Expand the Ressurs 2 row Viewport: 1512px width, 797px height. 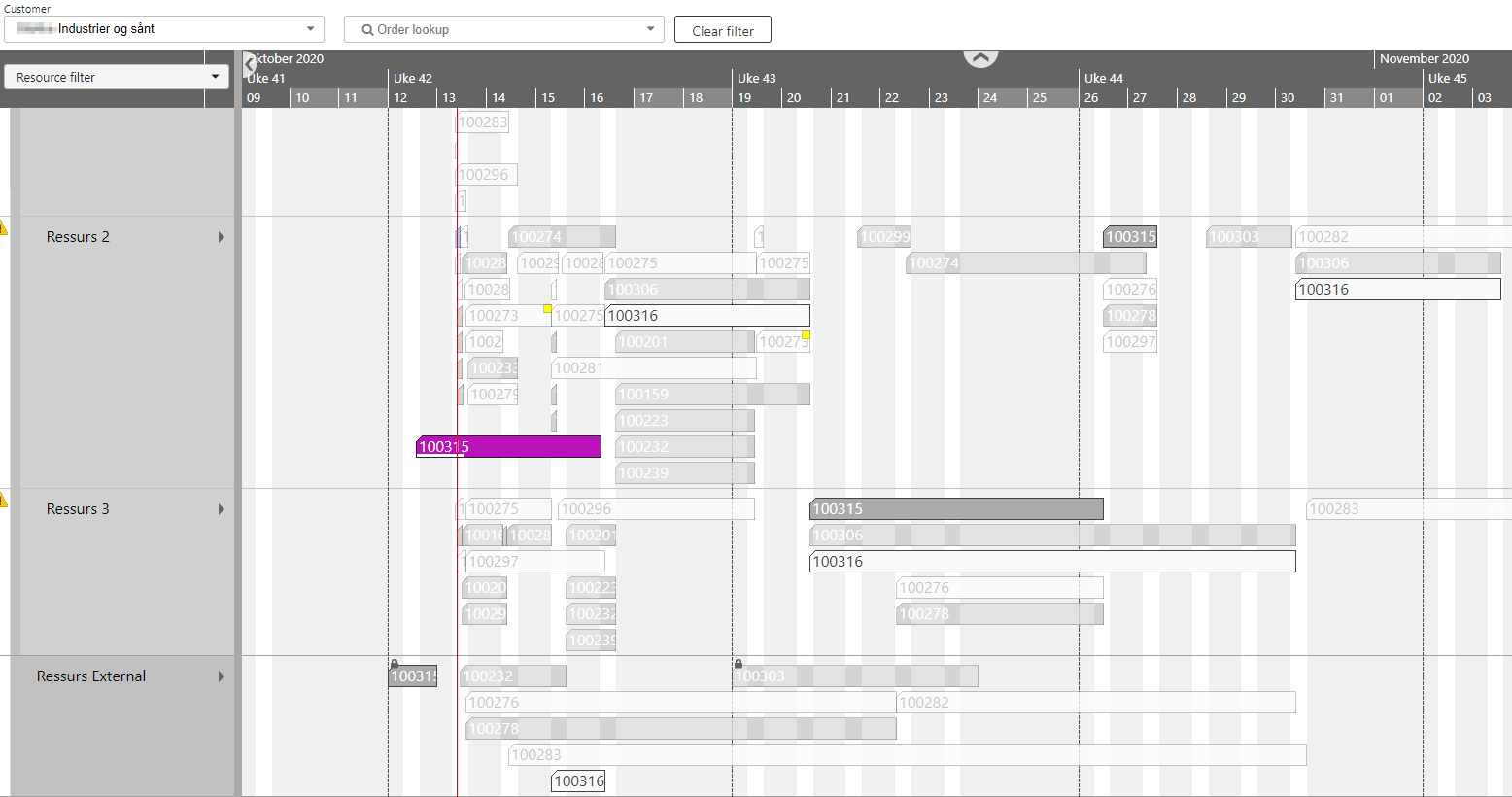pos(221,236)
